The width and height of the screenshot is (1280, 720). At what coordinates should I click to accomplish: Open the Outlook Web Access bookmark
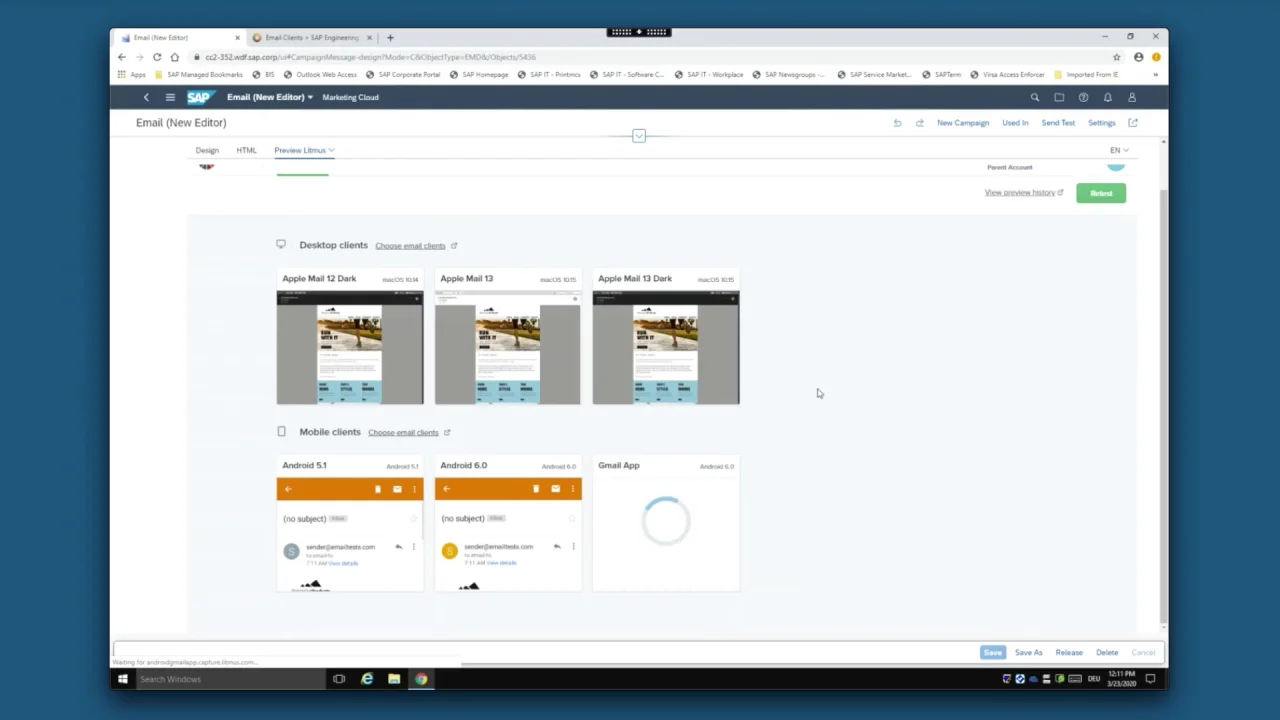coord(320,74)
